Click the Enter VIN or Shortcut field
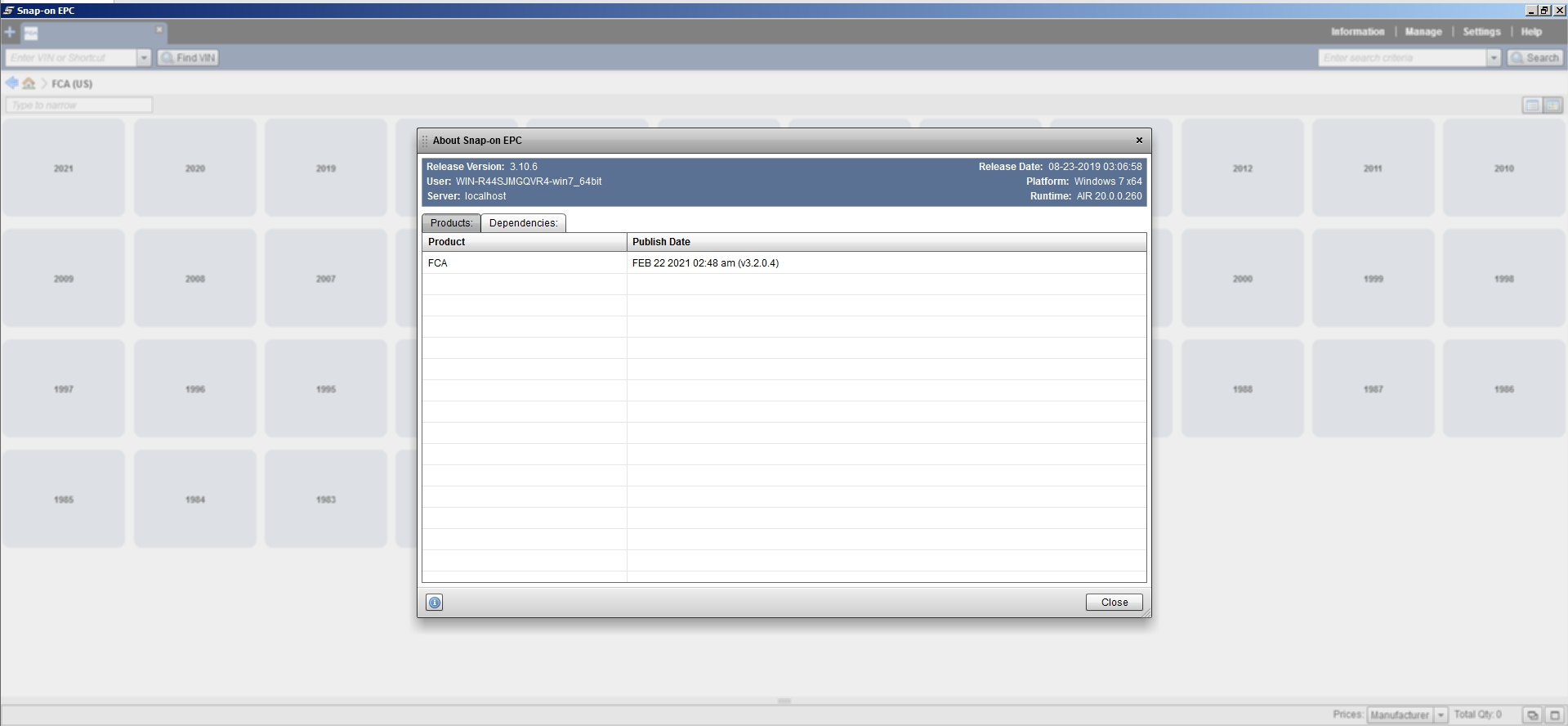Viewport: 1568px width, 726px height. coord(70,58)
